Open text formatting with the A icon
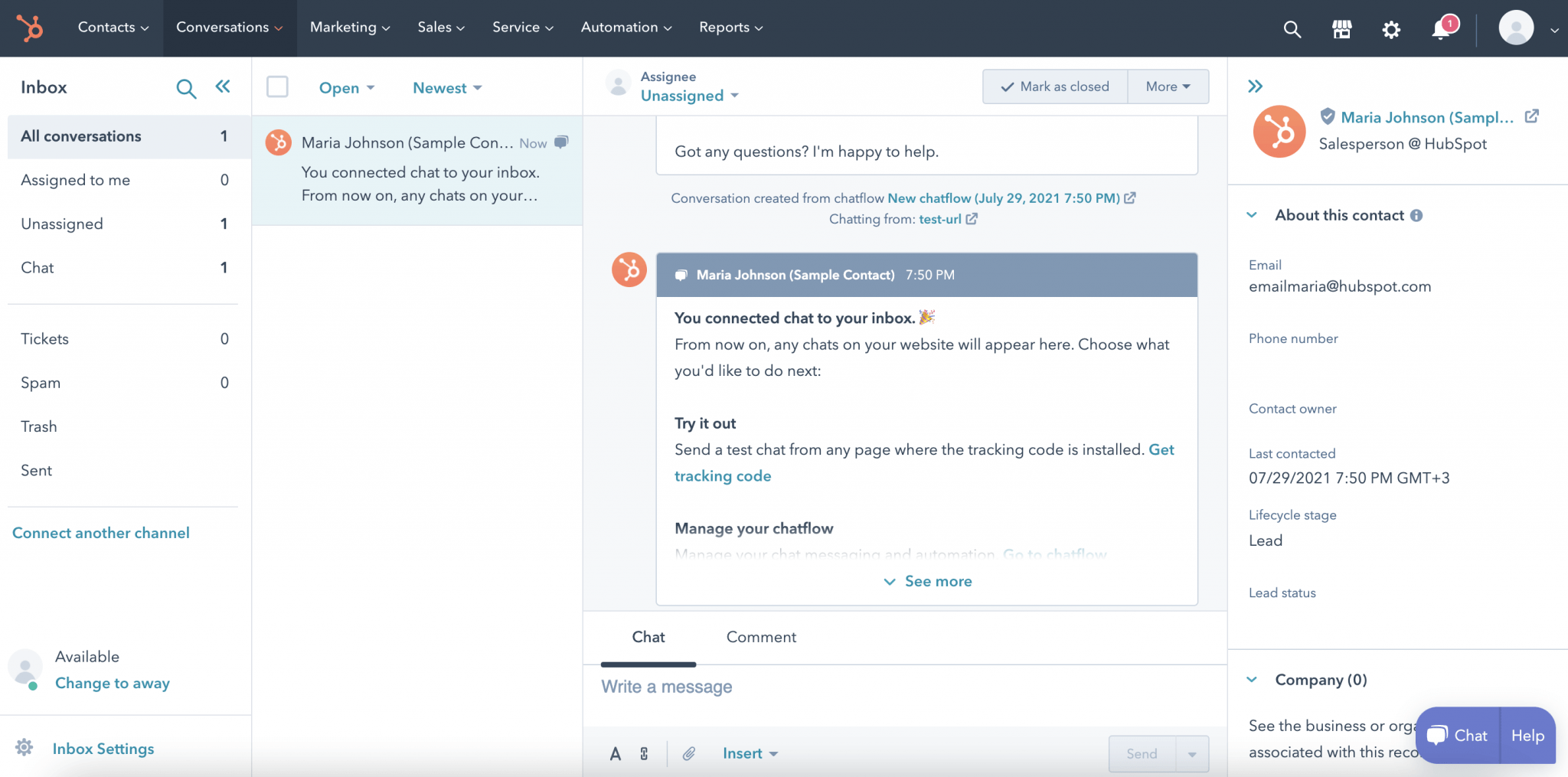1568x777 pixels. [615, 753]
